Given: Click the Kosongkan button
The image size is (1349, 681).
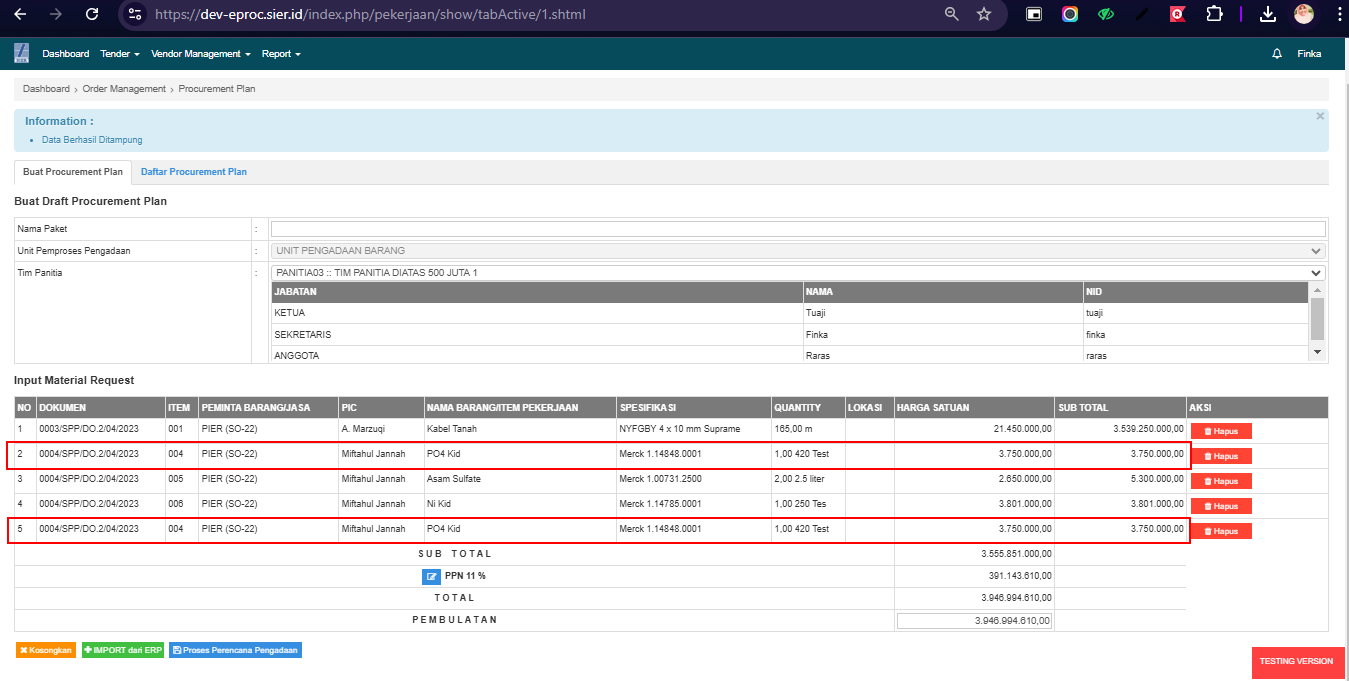Looking at the screenshot, I should pyautogui.click(x=46, y=650).
